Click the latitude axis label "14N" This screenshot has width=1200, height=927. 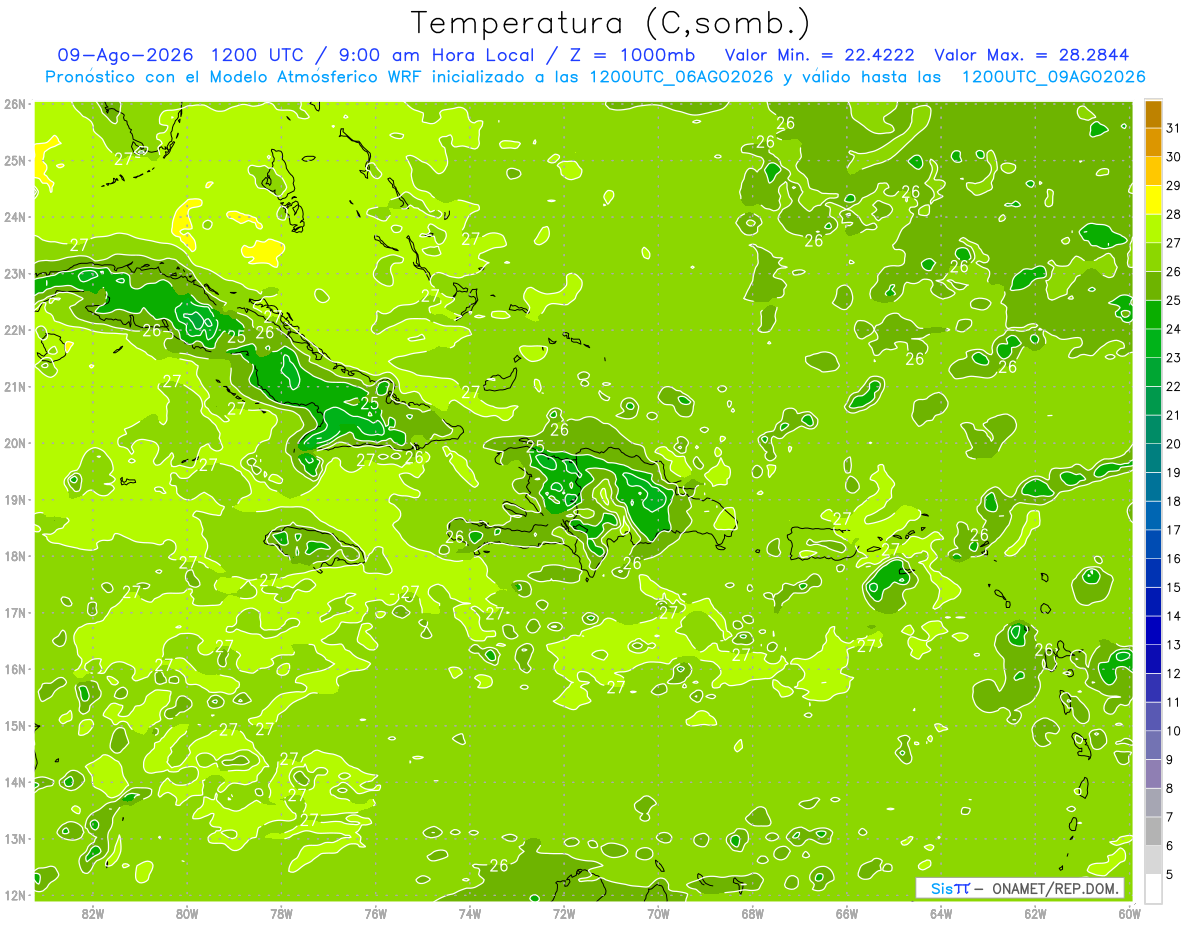pyautogui.click(x=15, y=782)
